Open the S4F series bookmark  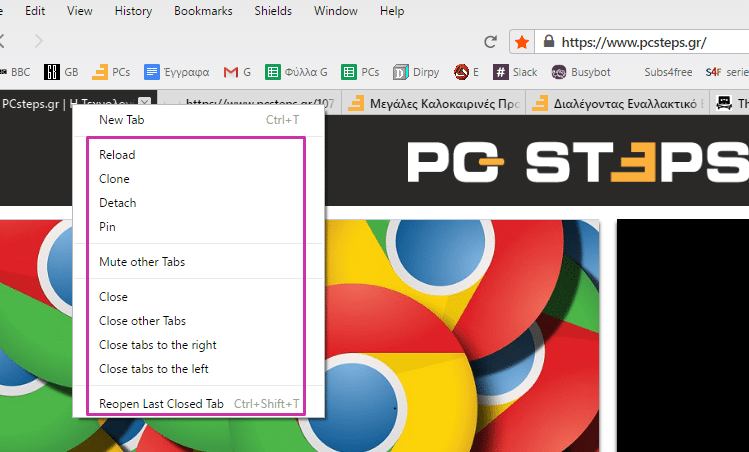click(727, 72)
